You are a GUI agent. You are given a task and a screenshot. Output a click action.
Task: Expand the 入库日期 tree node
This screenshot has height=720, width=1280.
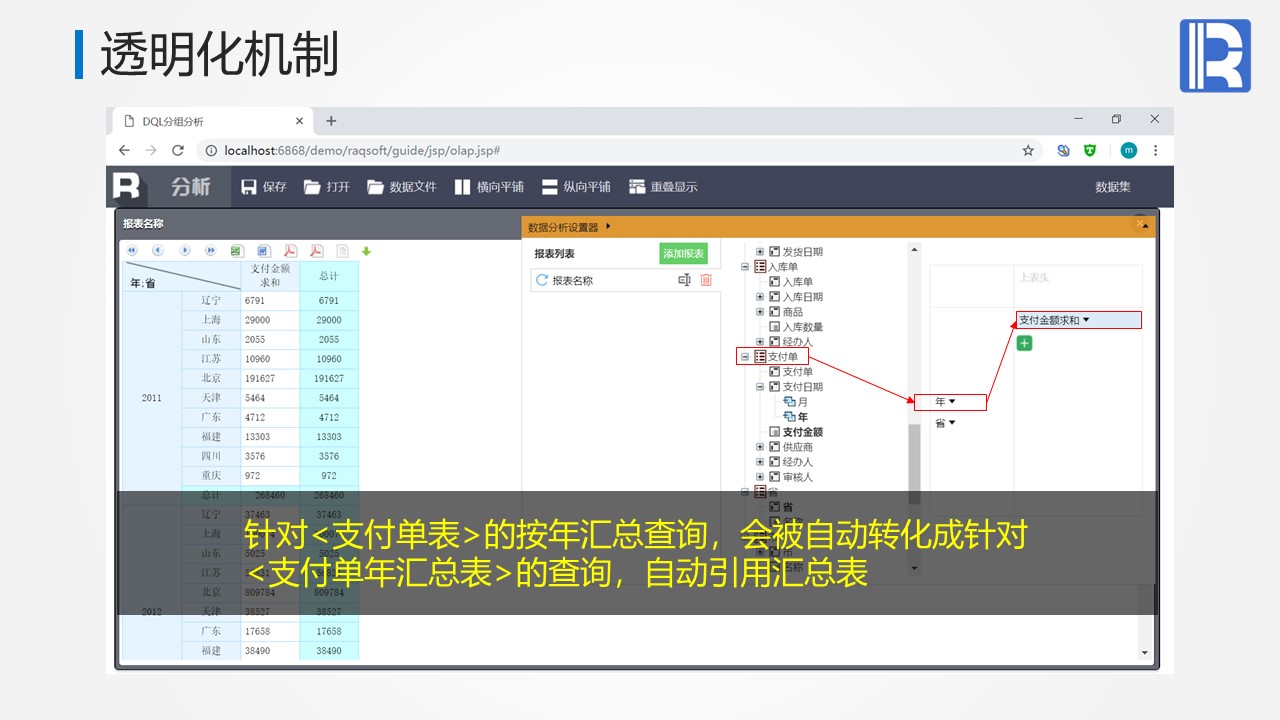click(760, 297)
